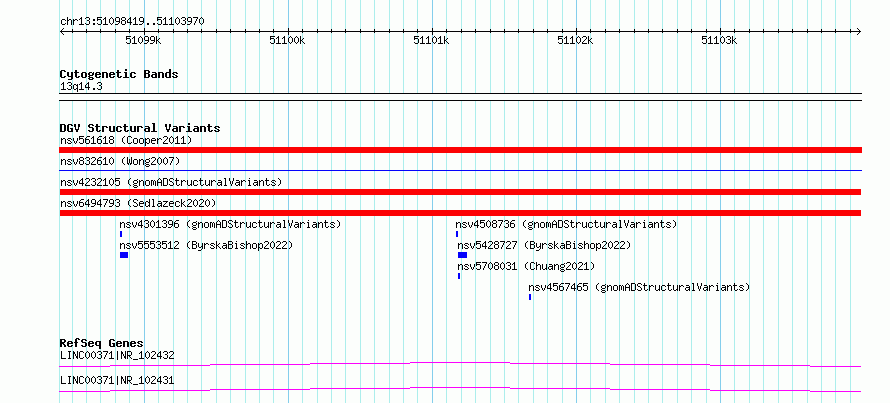Click the blue marker under nsv4508736
890x403 pixels.
457,234
